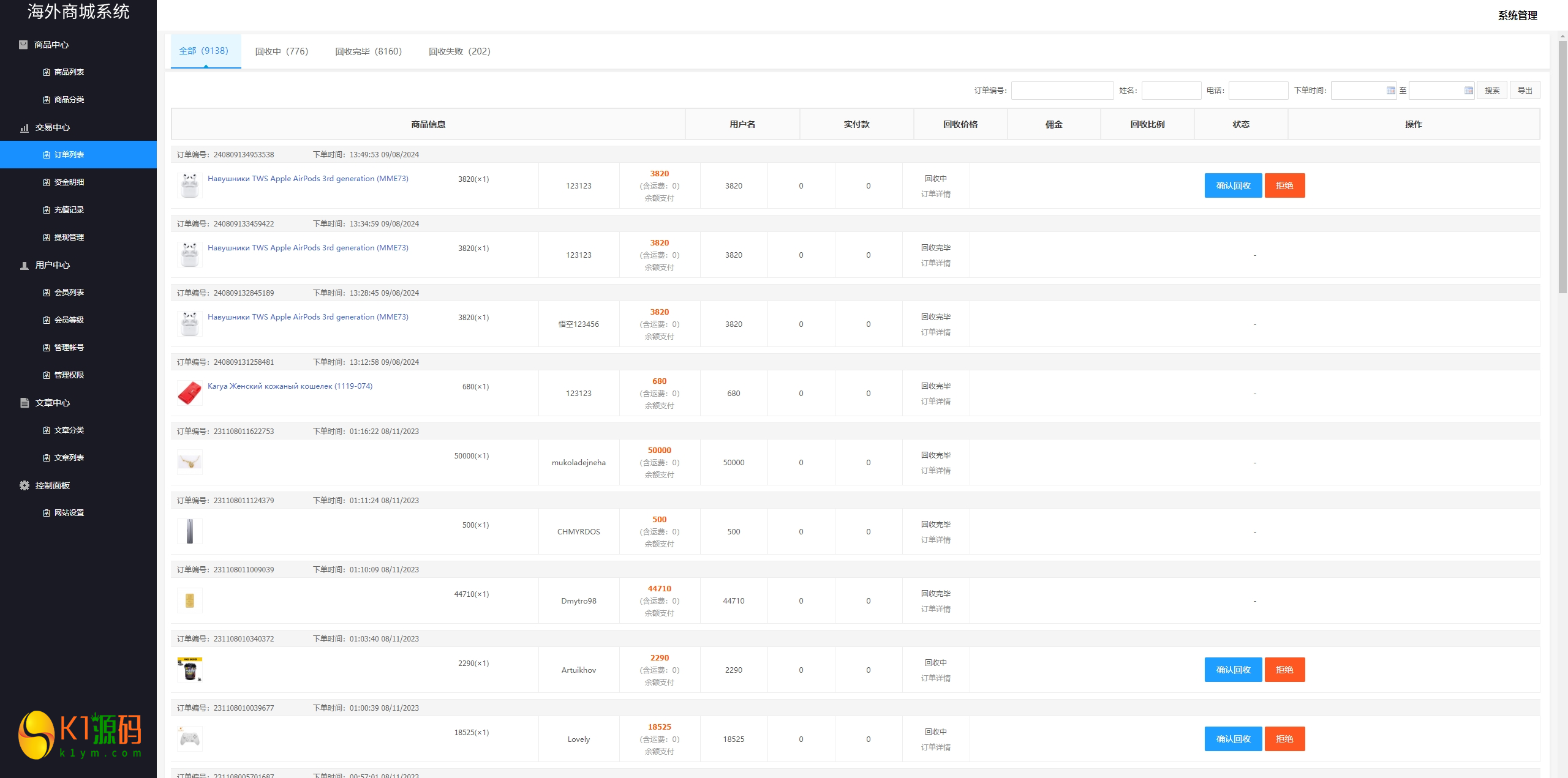Screen dimensions: 1568x778
Task: Click the icon beside 管理权限
Action: coord(47,375)
